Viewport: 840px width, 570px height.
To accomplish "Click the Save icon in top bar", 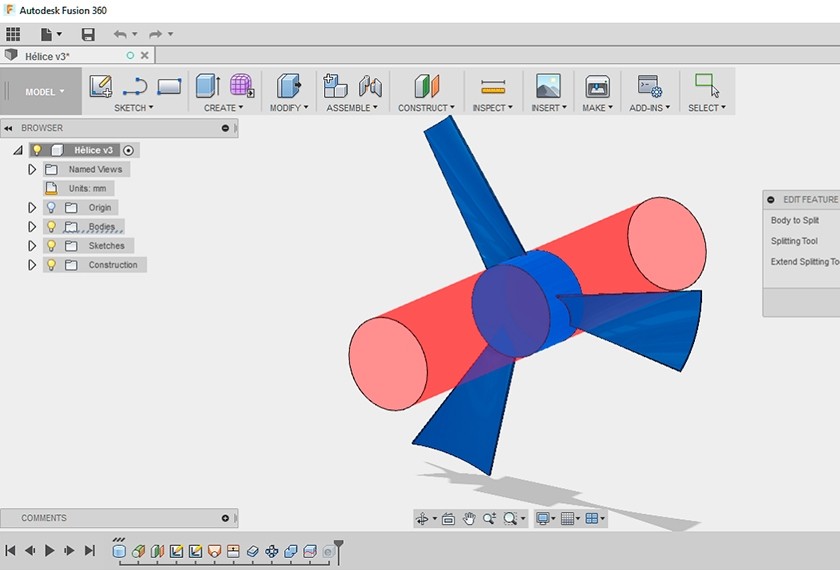I will point(88,34).
